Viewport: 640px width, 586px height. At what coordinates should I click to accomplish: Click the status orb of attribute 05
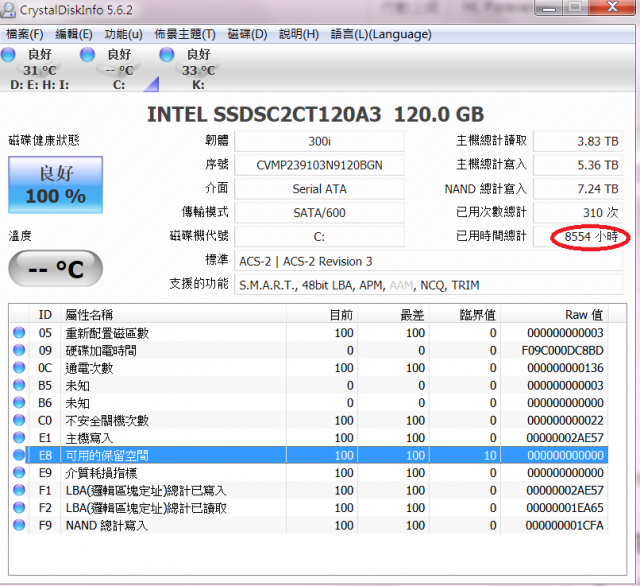click(19, 333)
